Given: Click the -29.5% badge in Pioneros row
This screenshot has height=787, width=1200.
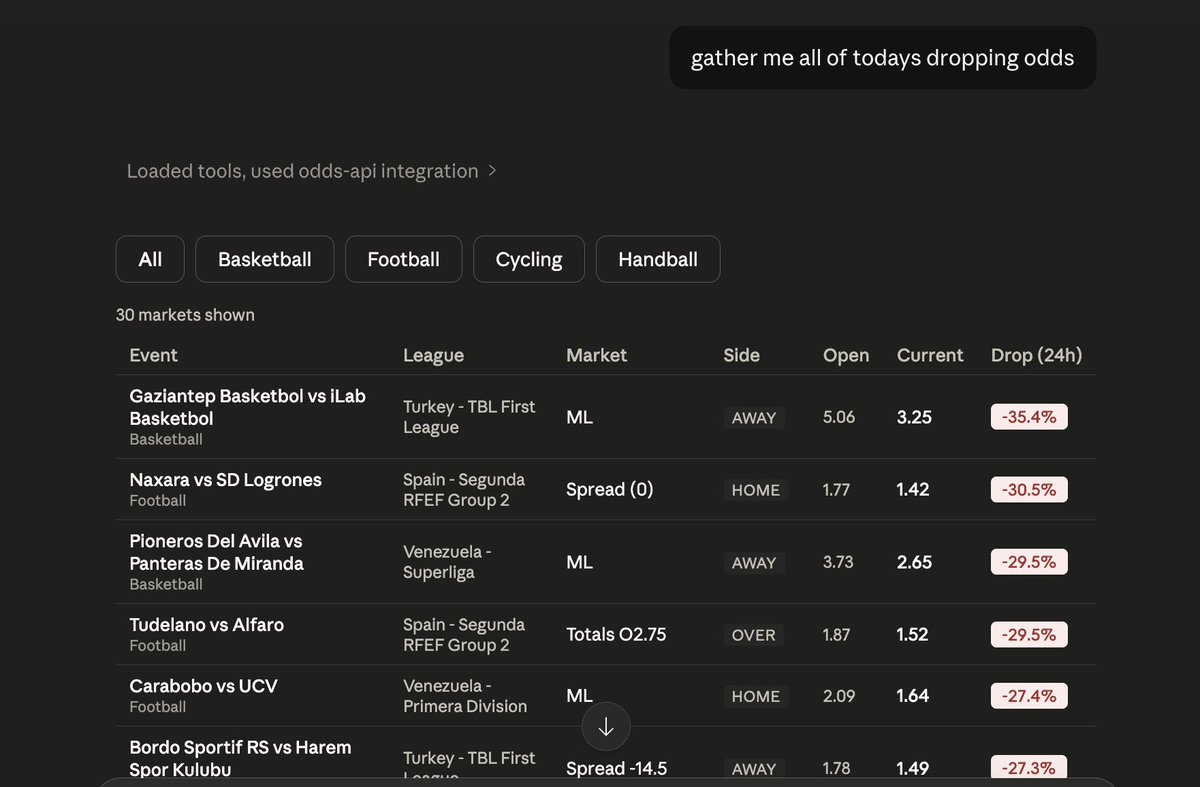Looking at the screenshot, I should [x=1029, y=562].
